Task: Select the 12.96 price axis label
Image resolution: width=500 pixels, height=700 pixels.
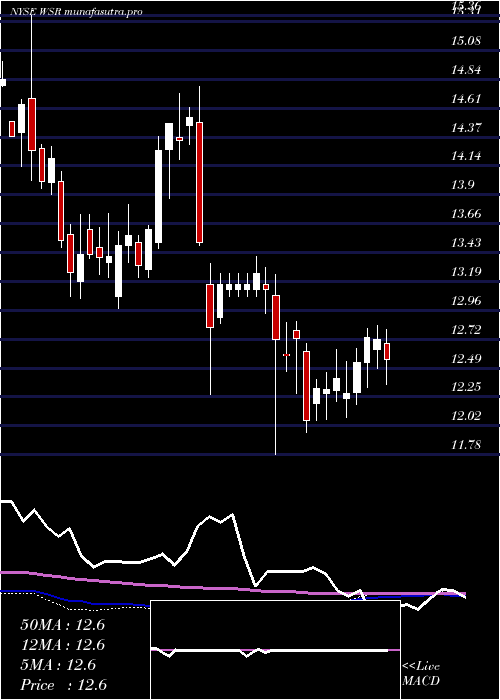Action: click(x=466, y=300)
